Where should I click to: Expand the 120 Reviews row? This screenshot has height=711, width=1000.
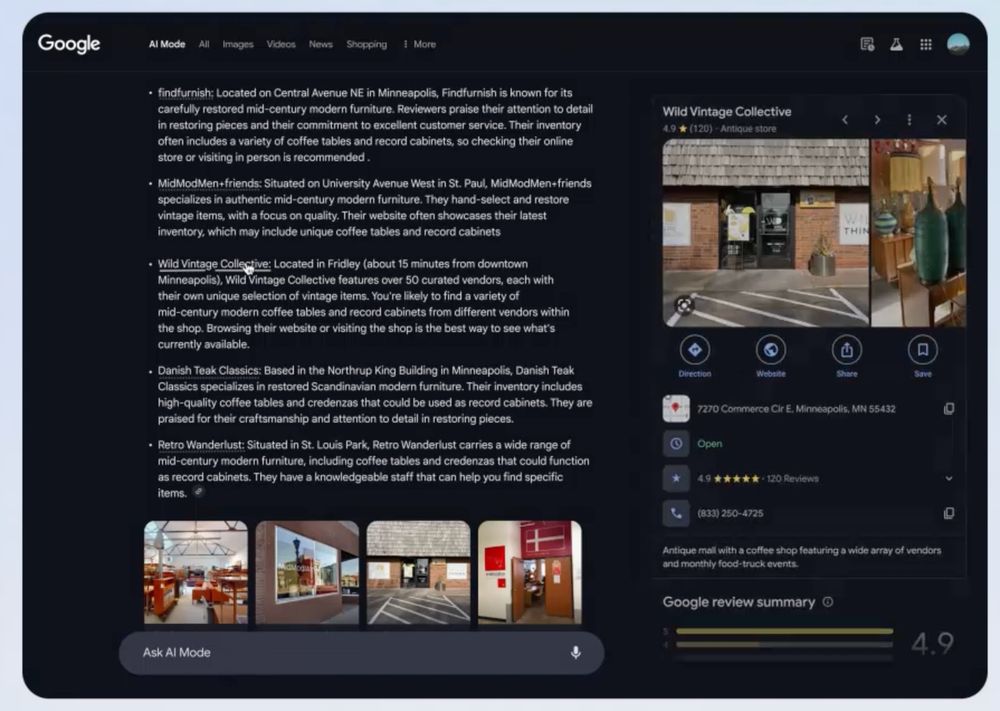pyautogui.click(x=949, y=478)
